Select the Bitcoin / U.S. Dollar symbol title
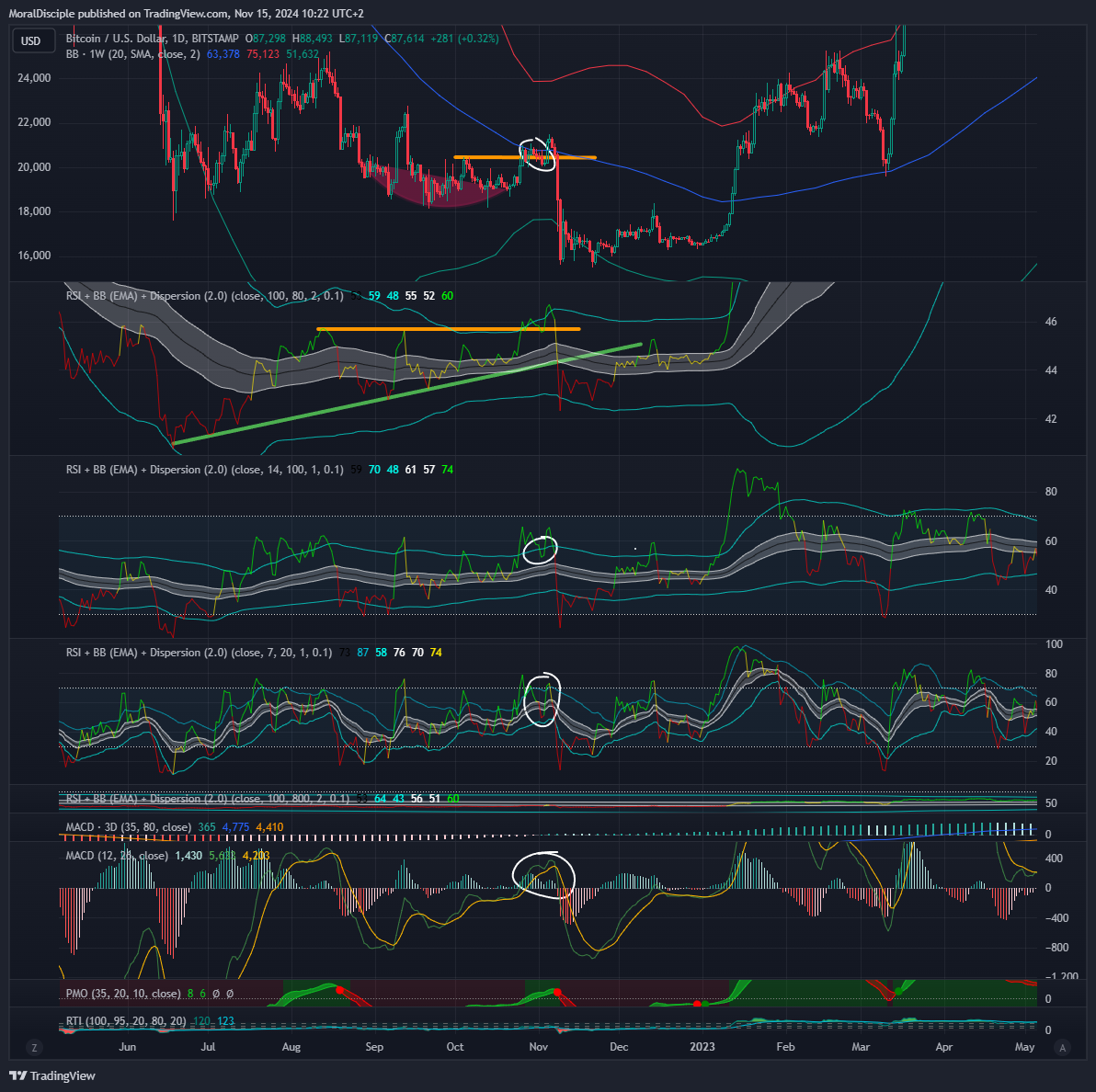This screenshot has height=1092, width=1096. (x=153, y=39)
